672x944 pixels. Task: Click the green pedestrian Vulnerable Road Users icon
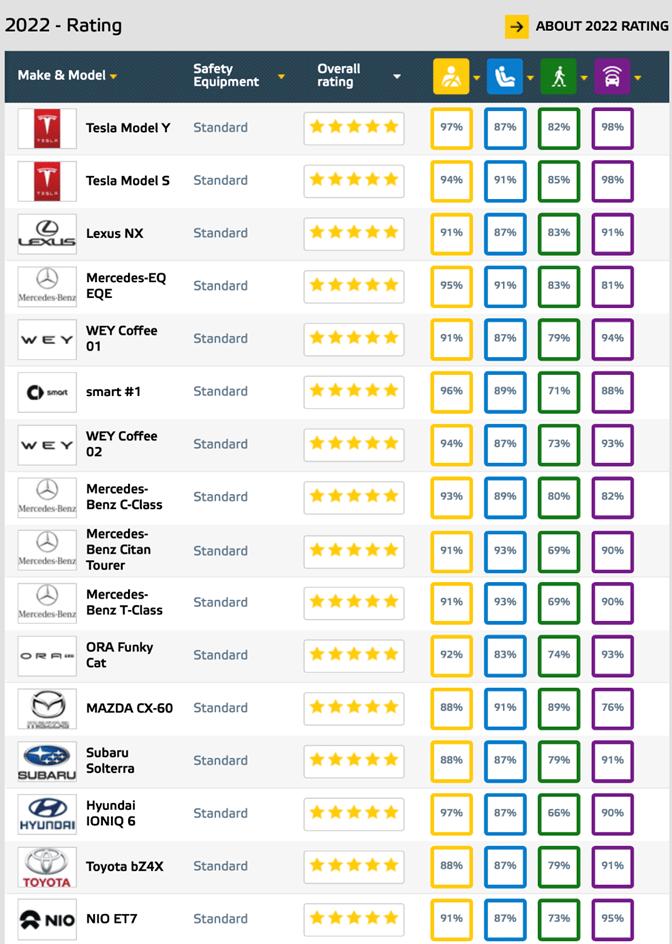coord(558,77)
